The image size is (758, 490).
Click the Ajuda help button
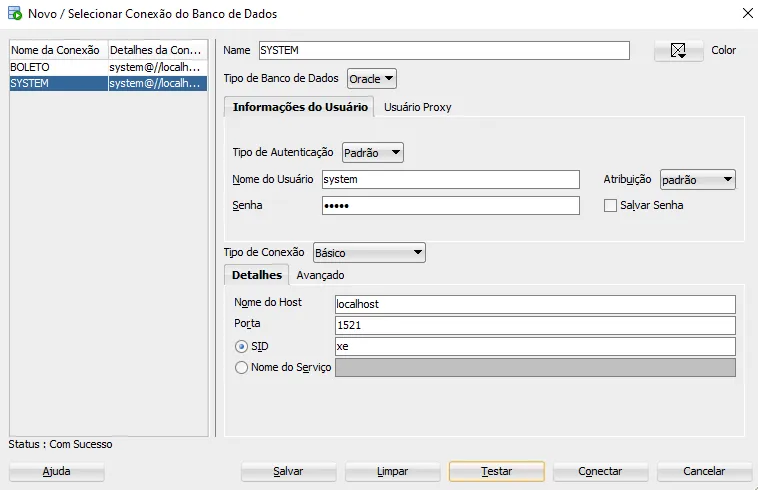pyautogui.click(x=56, y=471)
